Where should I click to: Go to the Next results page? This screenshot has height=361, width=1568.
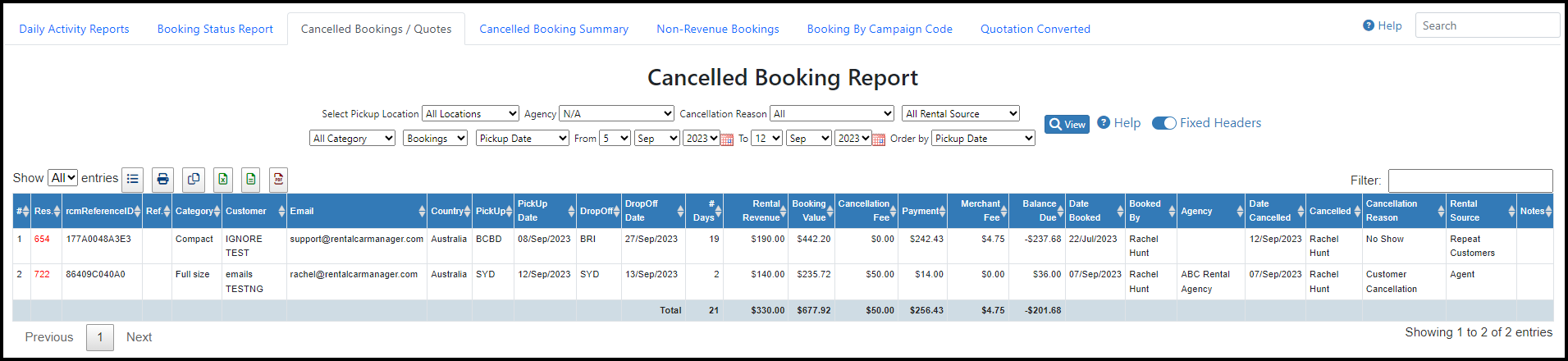click(x=139, y=337)
